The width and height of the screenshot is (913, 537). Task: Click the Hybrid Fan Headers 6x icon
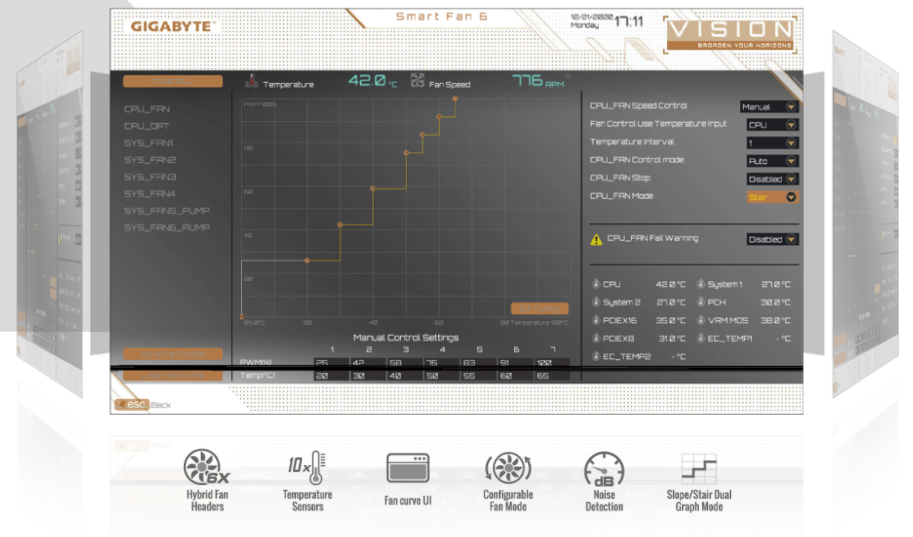point(206,467)
